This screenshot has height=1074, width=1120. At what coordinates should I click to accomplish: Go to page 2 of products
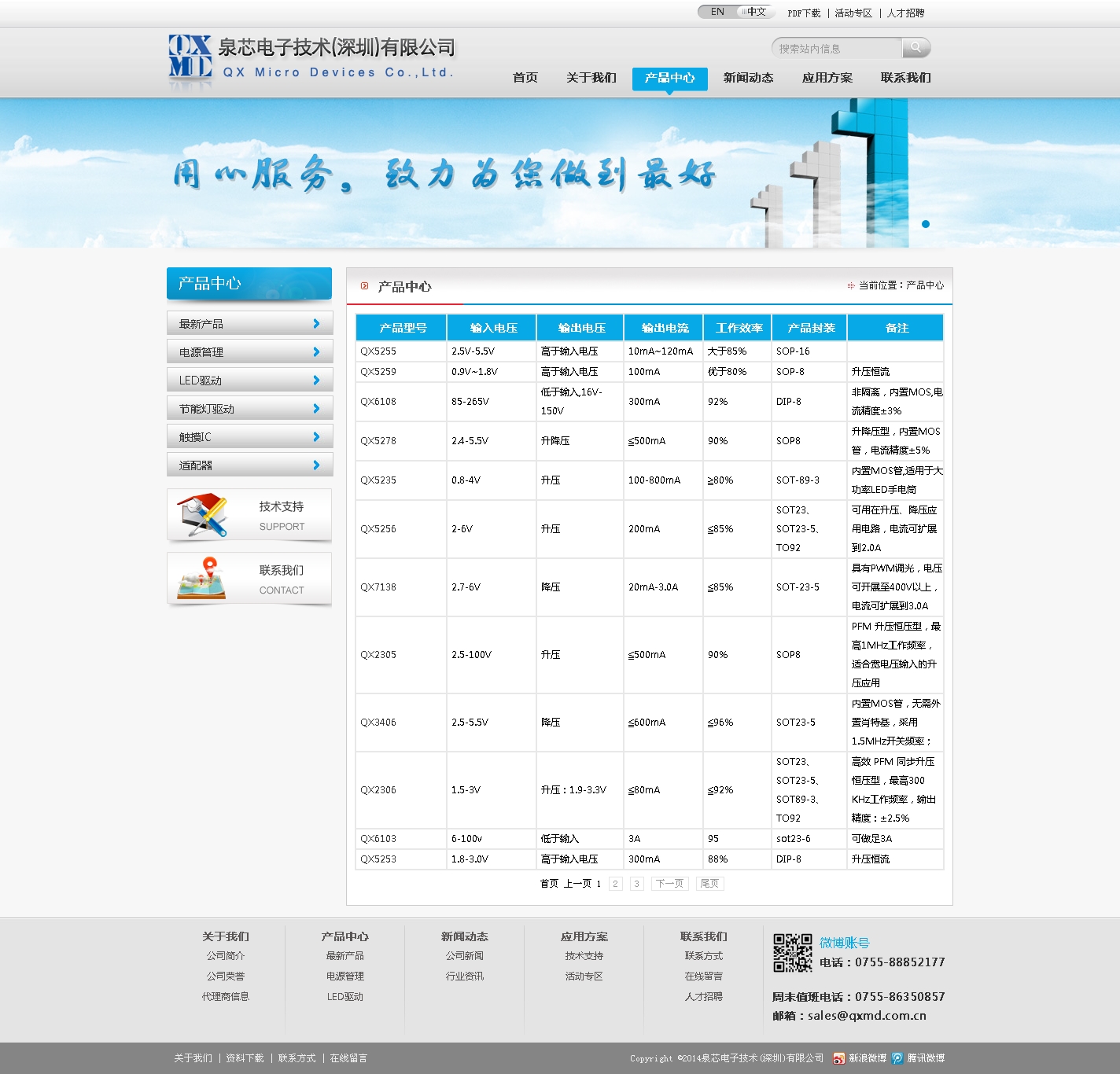click(x=616, y=883)
